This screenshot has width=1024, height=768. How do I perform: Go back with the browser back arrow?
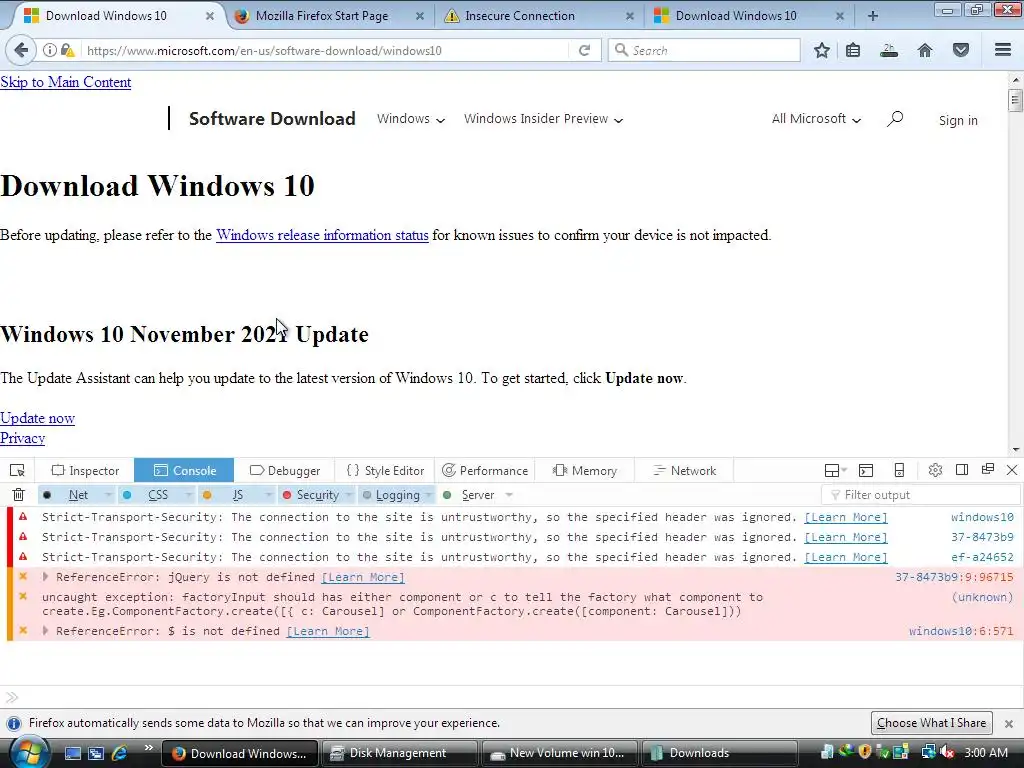tap(21, 50)
